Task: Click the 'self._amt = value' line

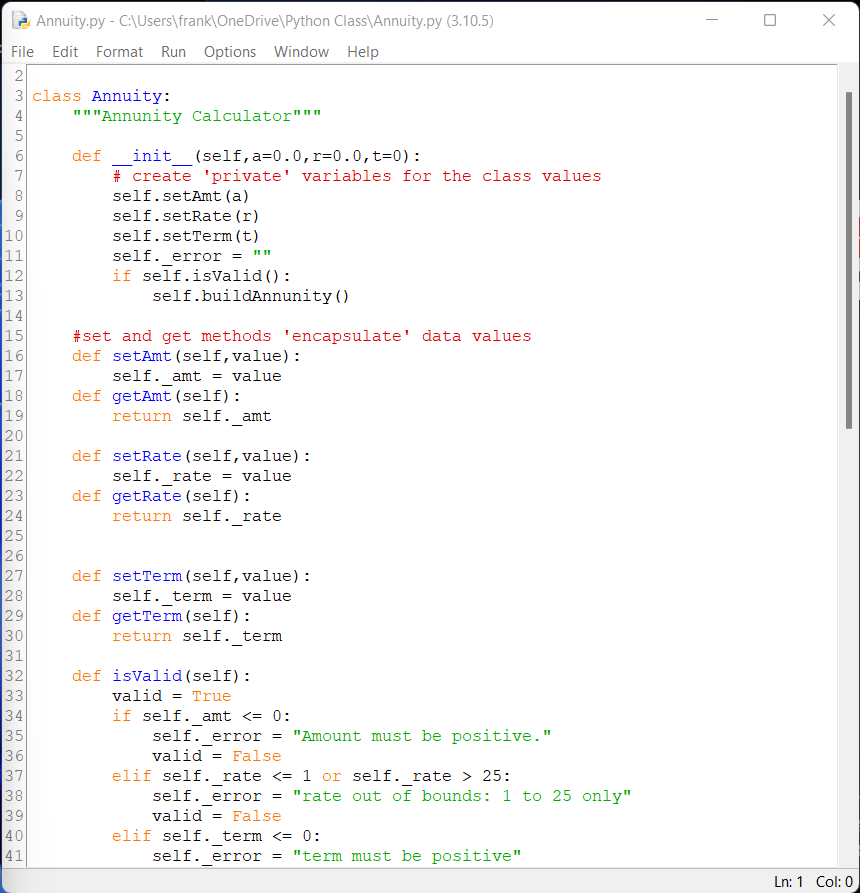Action: coord(196,376)
